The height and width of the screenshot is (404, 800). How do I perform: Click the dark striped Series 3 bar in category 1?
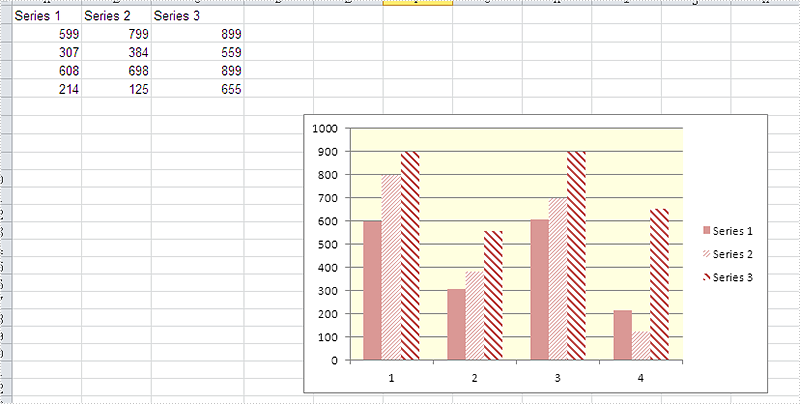tap(410, 256)
